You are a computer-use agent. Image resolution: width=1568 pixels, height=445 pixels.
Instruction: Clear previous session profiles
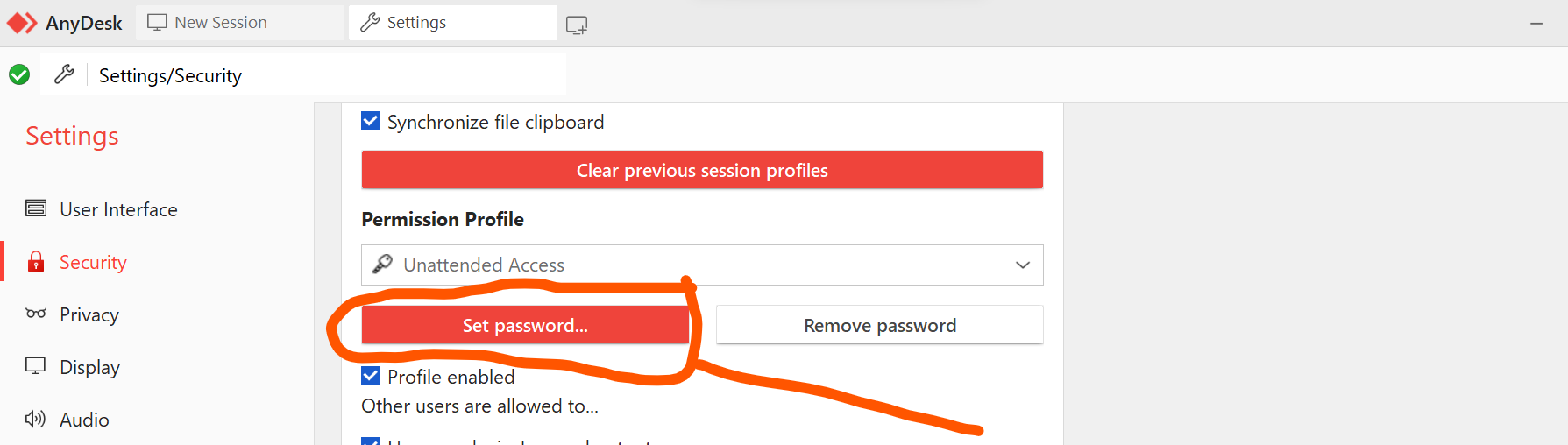(x=701, y=170)
